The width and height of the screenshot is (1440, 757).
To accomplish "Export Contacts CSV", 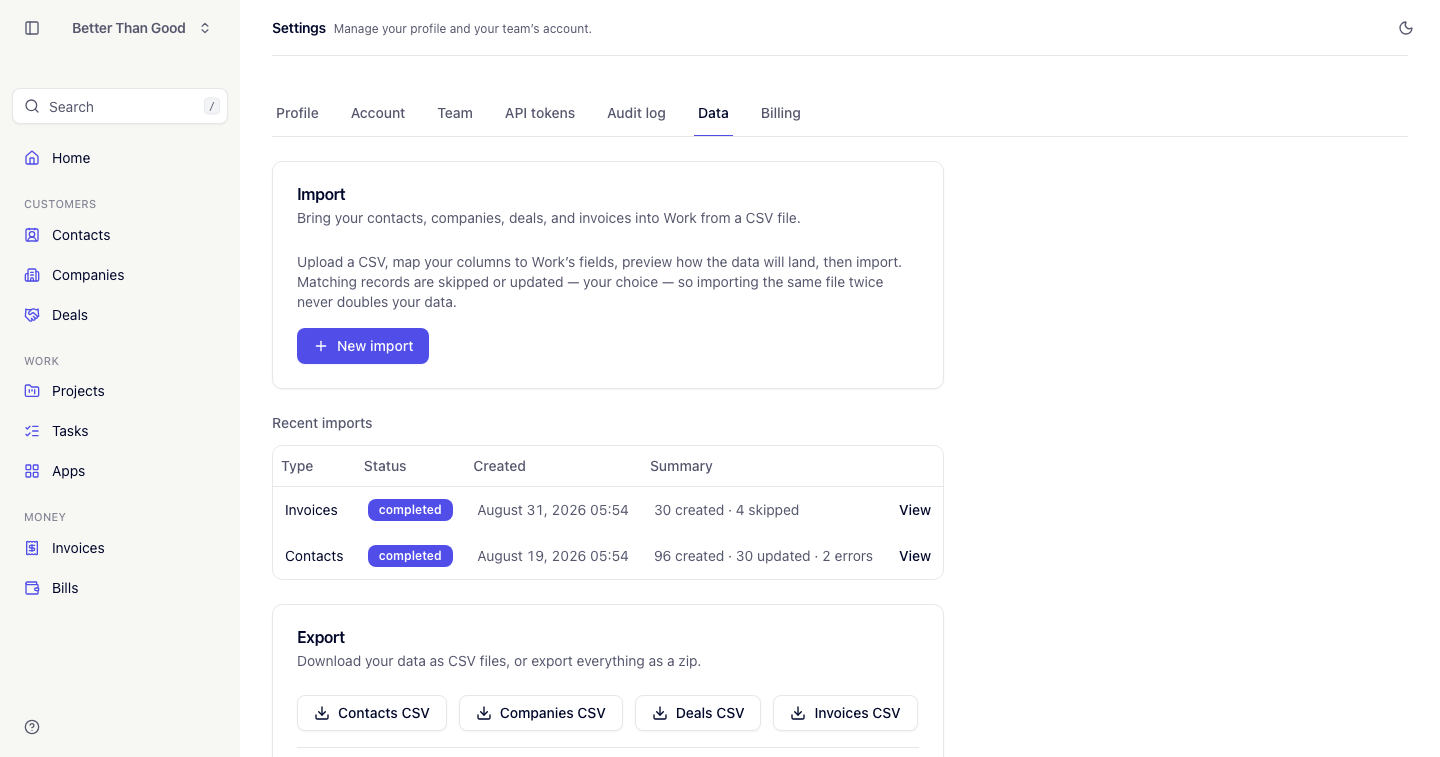I will 372,713.
